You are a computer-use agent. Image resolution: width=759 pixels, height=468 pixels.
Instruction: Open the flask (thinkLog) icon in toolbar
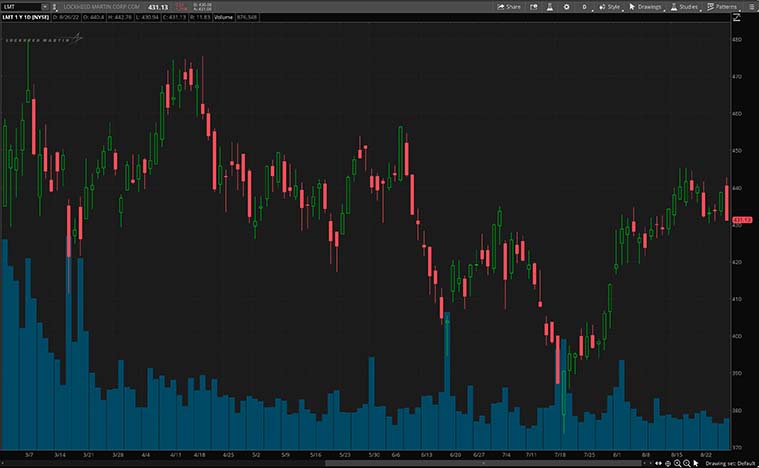[549, 6]
